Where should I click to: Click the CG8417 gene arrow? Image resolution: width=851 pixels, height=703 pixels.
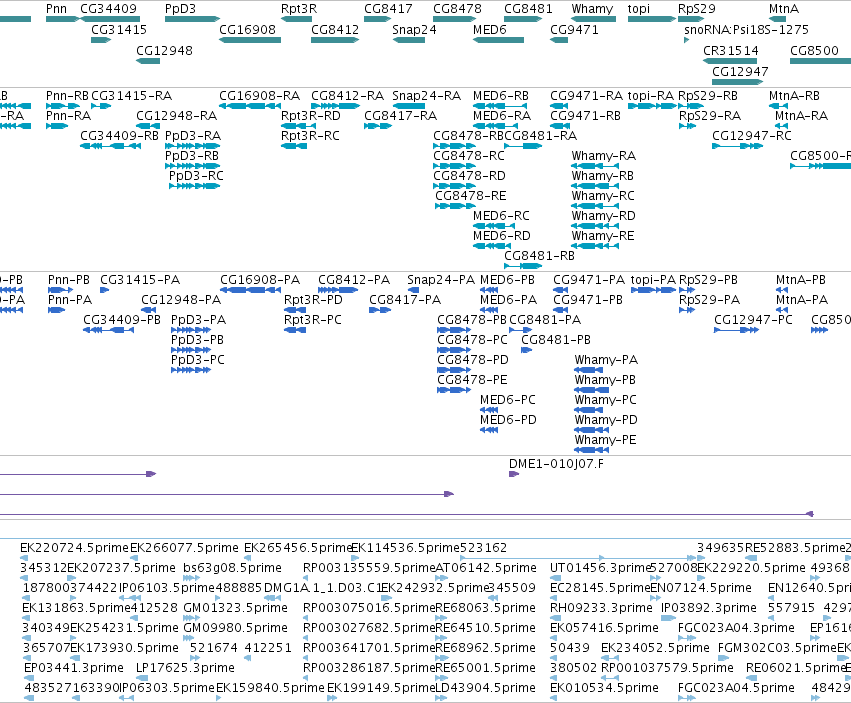(378, 19)
